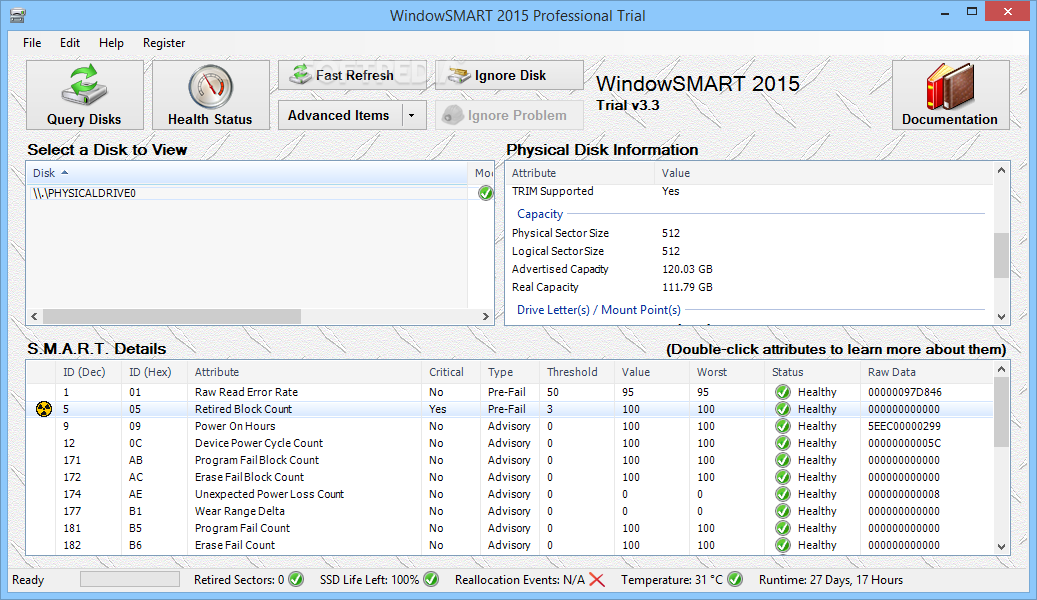
Task: Select the \\.\PHYSICALDRIVE0 disk row
Action: [x=260, y=193]
